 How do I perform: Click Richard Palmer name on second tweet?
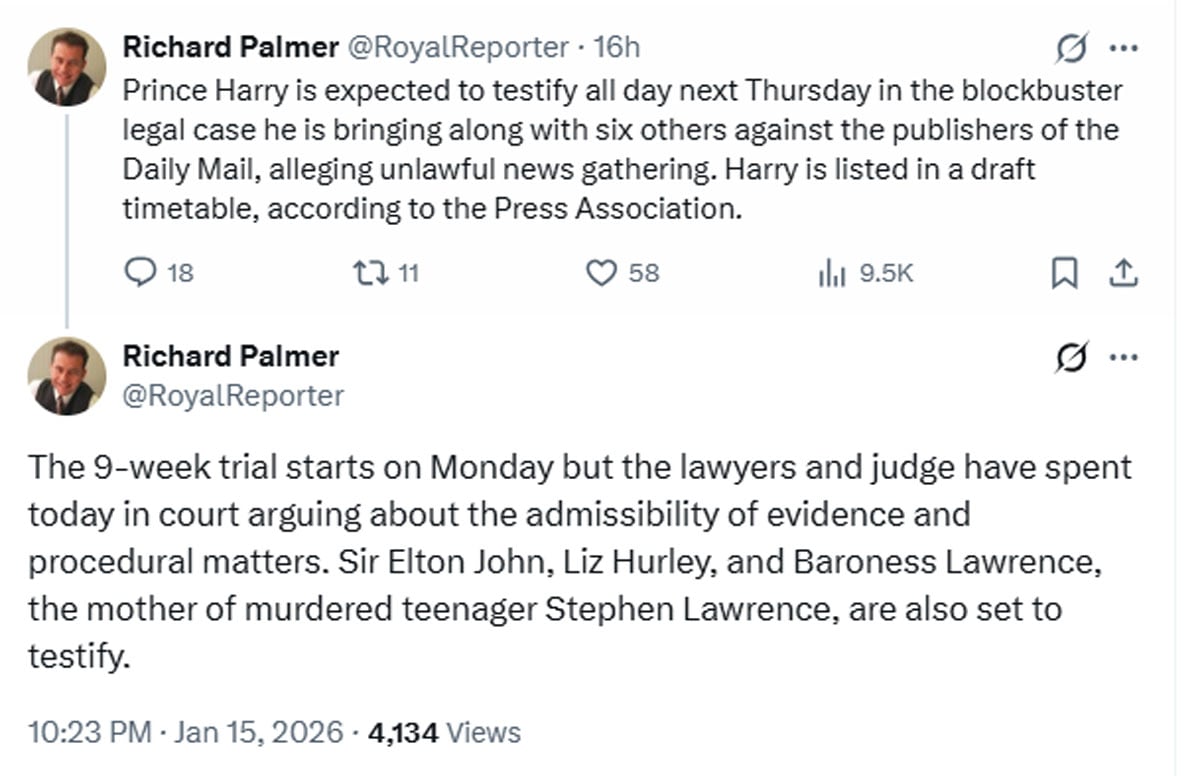point(230,356)
